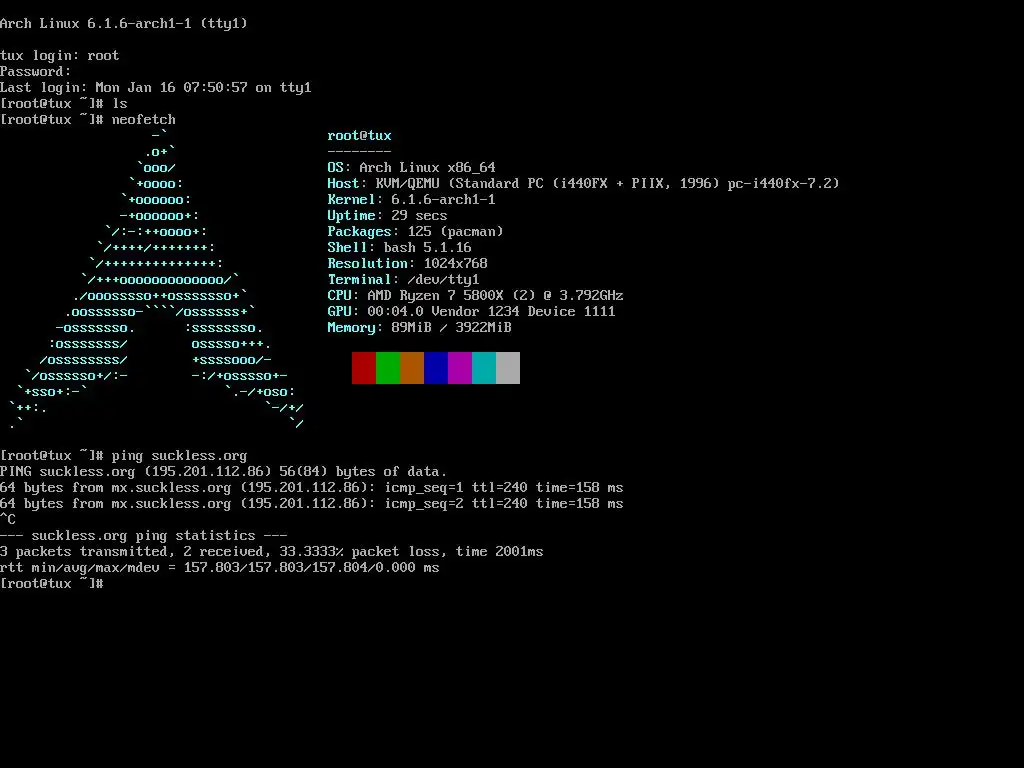The width and height of the screenshot is (1024, 768).
Task: Click the 'root@tux' neofetch header
Action: click(360, 135)
